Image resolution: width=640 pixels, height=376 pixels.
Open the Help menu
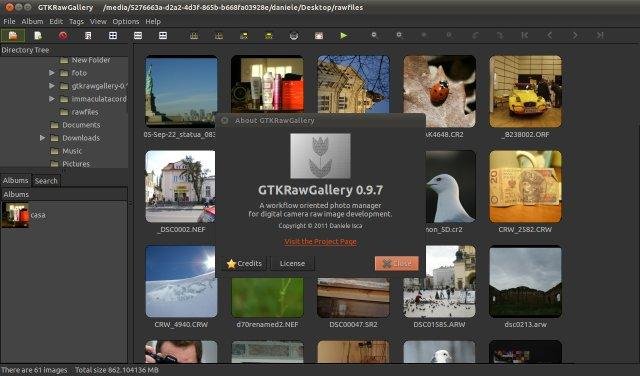[153, 21]
